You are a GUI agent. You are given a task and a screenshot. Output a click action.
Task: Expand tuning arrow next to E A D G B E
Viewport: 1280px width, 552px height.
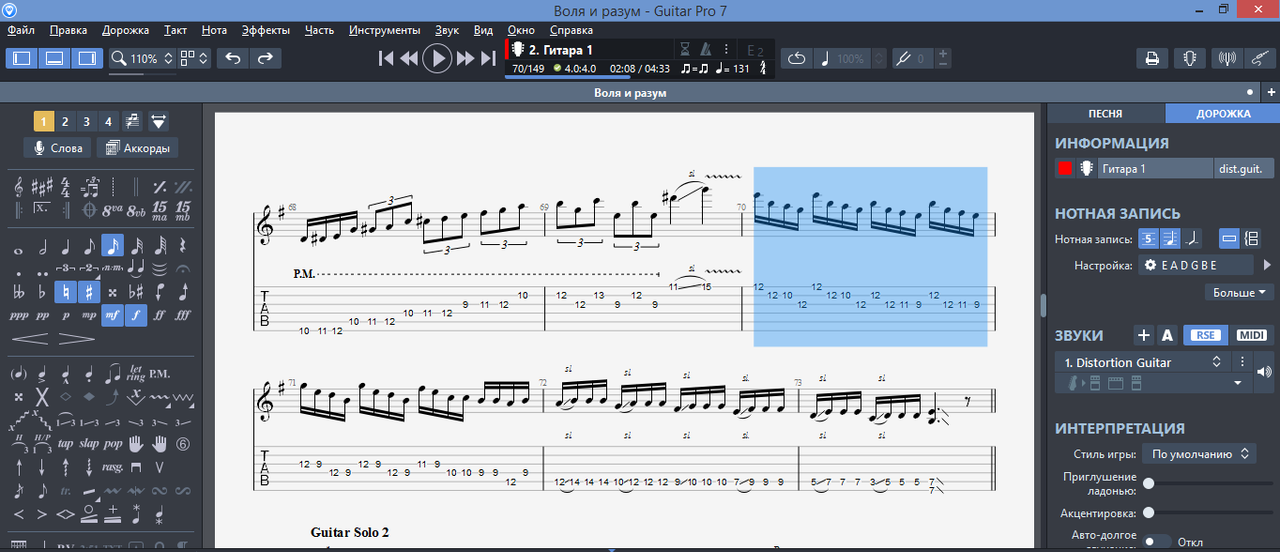click(1267, 265)
